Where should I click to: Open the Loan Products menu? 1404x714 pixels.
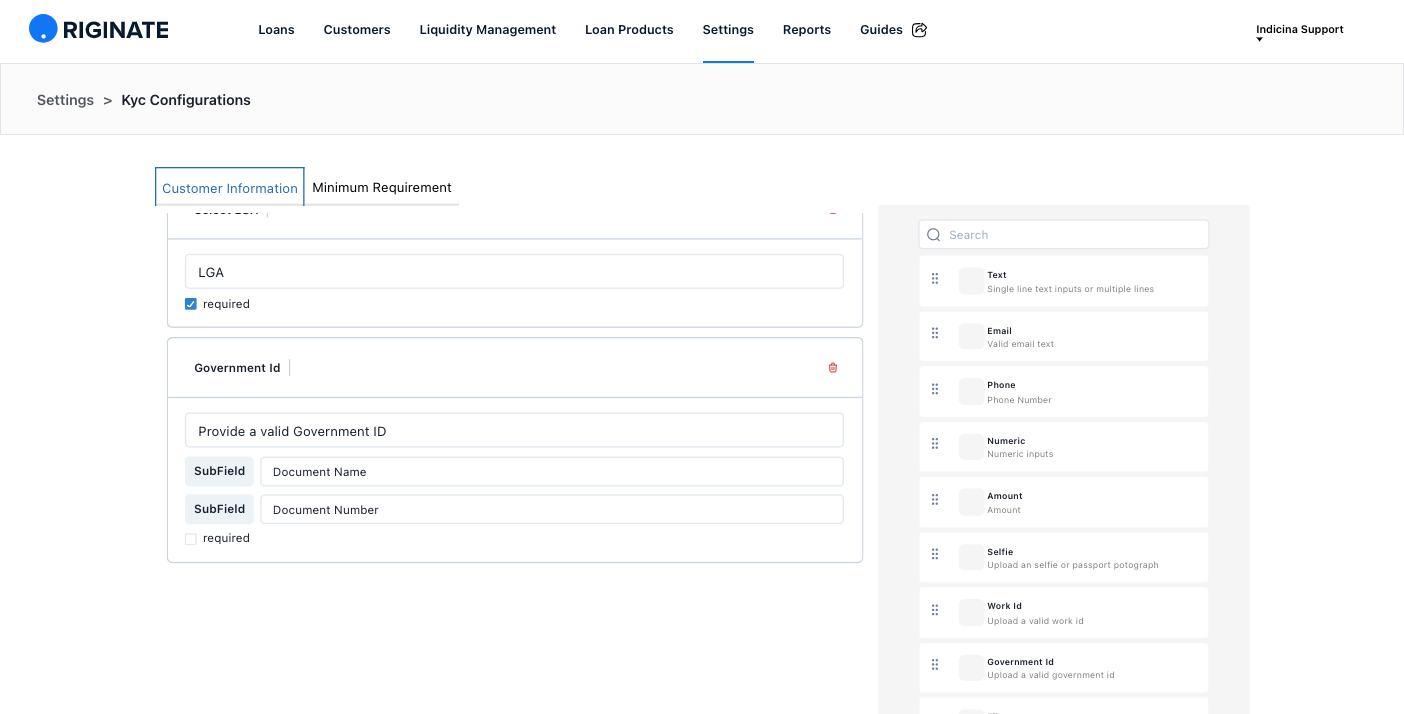coord(629,30)
